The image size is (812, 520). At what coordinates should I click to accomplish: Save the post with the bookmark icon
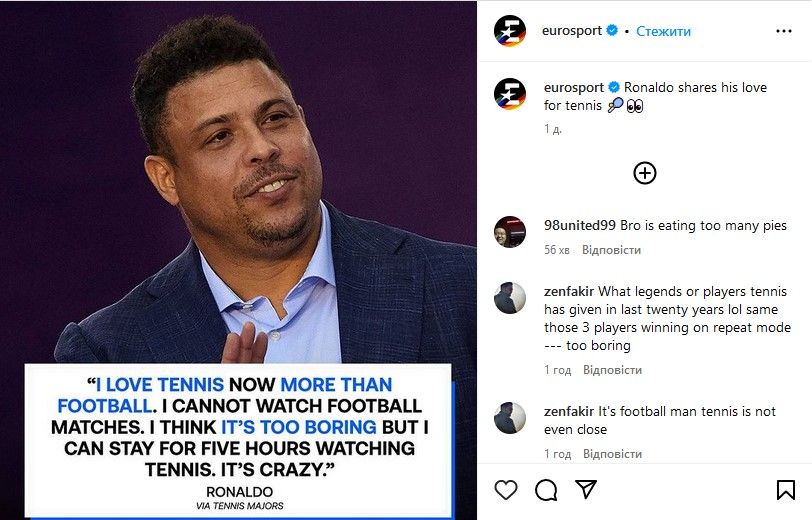pos(786,490)
